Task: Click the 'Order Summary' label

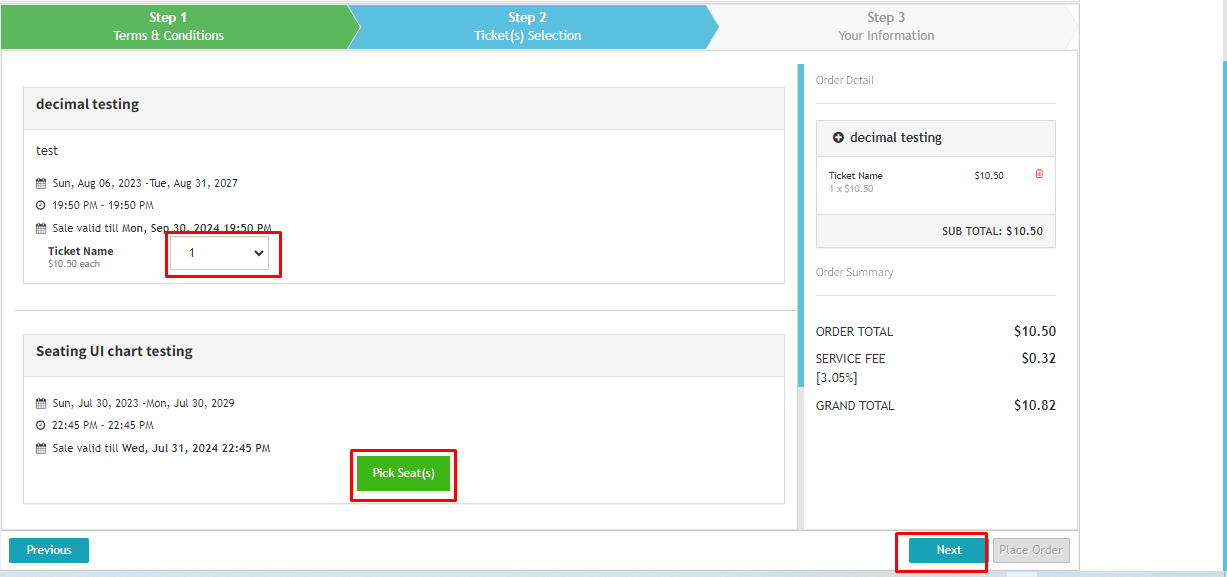Action: tap(855, 272)
